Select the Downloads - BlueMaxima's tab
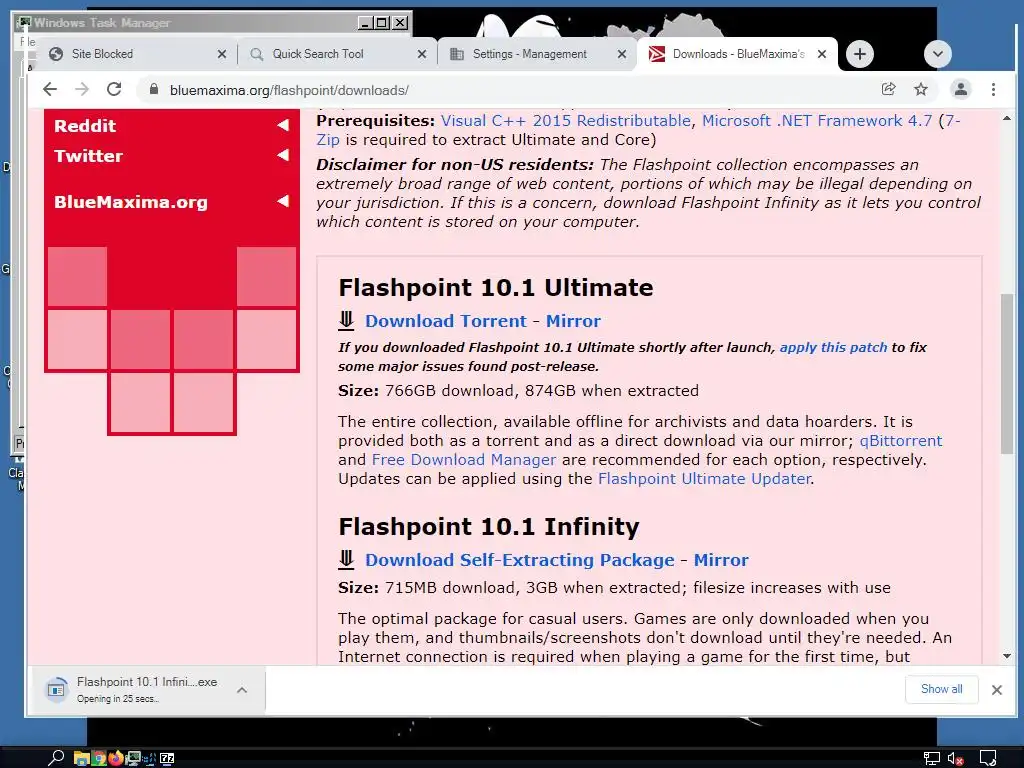This screenshot has height=768, width=1024. 738,54
